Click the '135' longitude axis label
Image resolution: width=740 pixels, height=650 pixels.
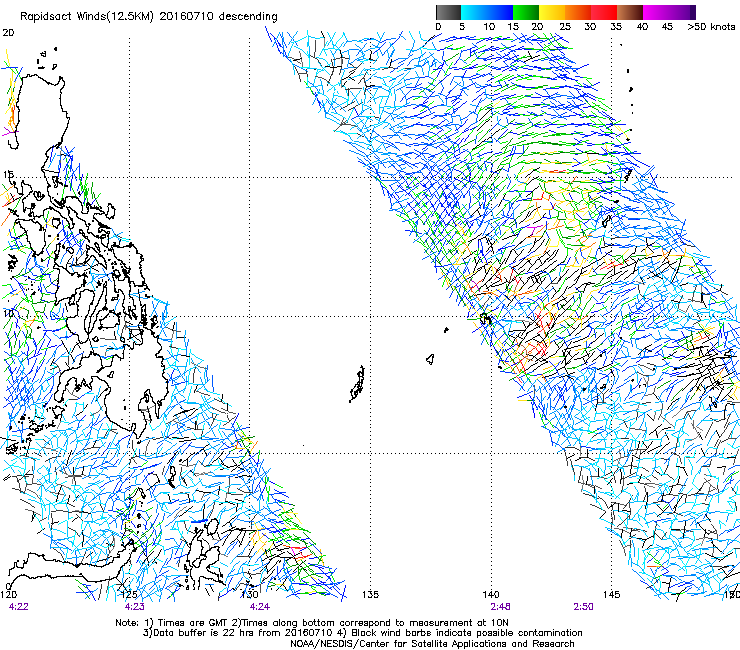click(370, 595)
